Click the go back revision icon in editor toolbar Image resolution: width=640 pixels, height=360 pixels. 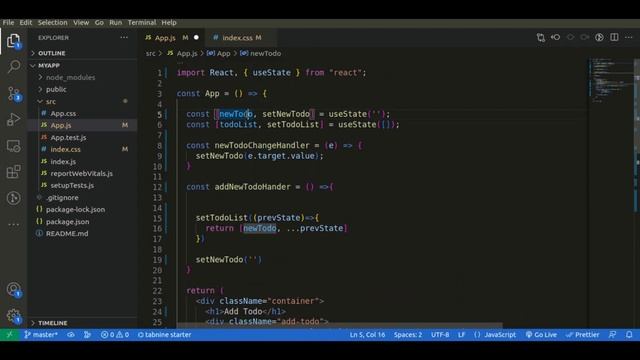point(555,38)
